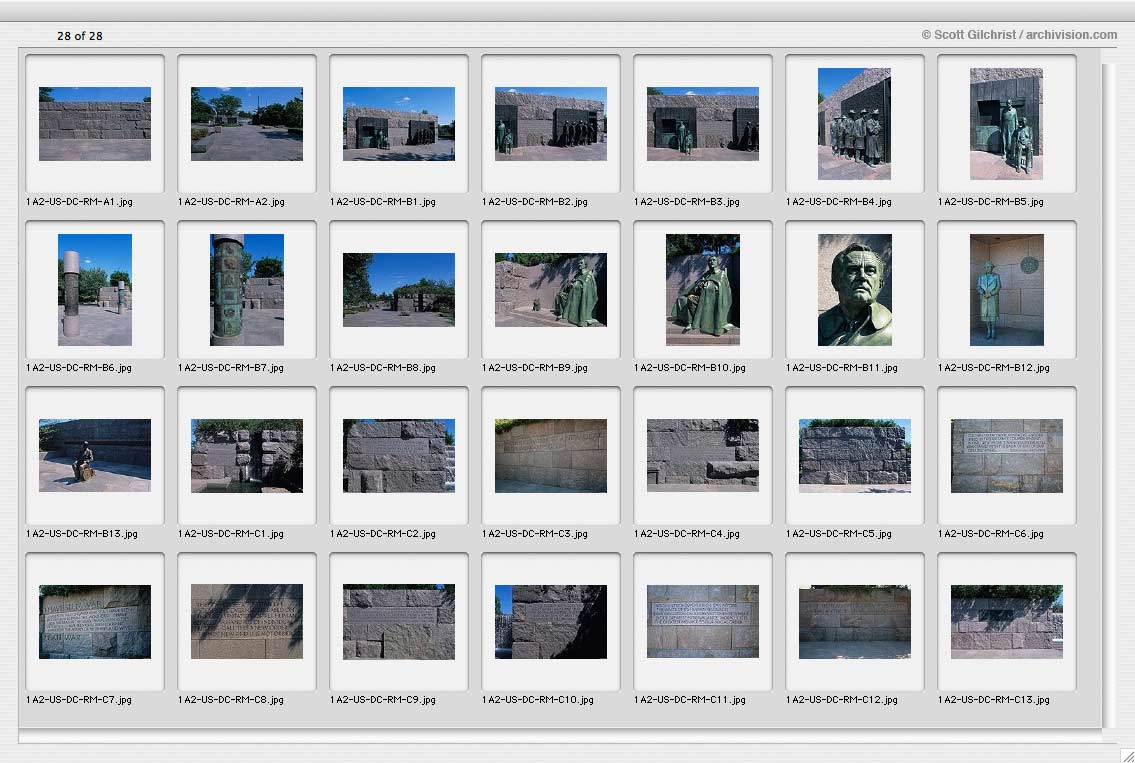1135x763 pixels.
Task: Select the caption text "1A2-US-DC-RM-C11.jpg"
Action: pyautogui.click(x=690, y=700)
